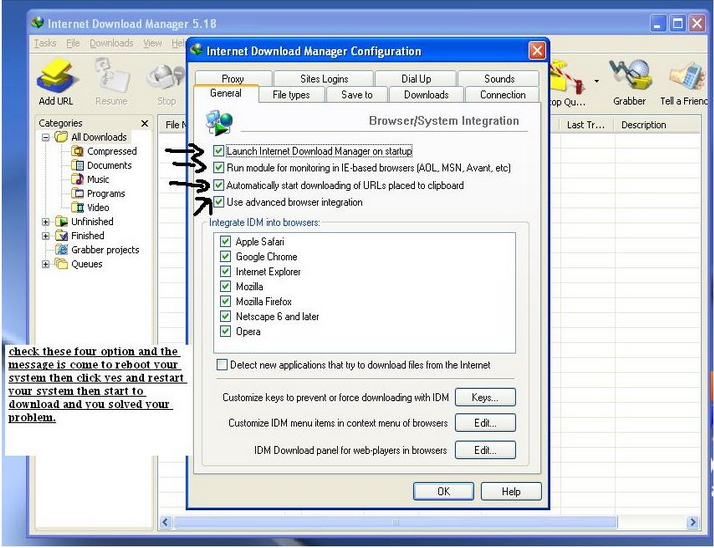Toggle Launch Internet Download Manager on startup
714x548 pixels.
[x=220, y=151]
